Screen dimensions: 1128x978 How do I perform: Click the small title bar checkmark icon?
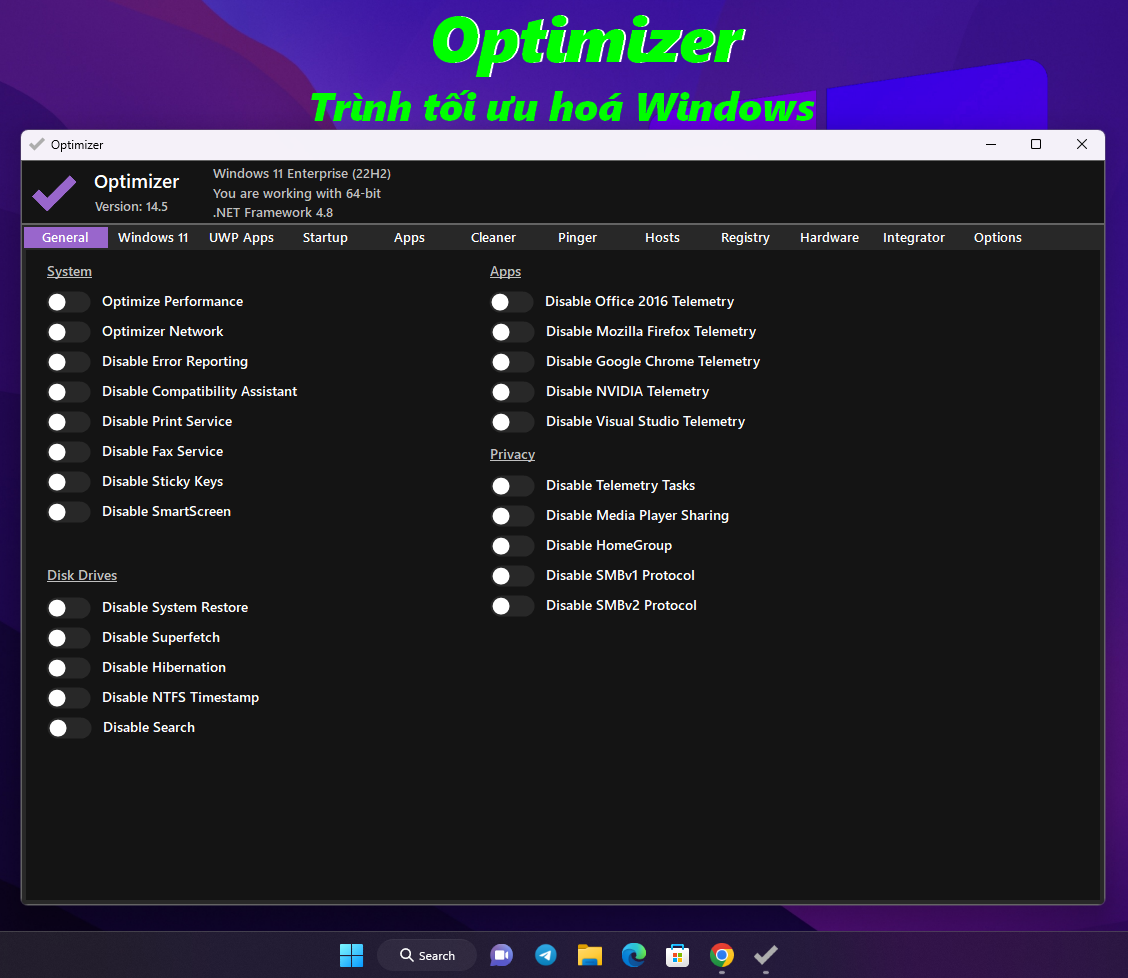click(x=37, y=145)
